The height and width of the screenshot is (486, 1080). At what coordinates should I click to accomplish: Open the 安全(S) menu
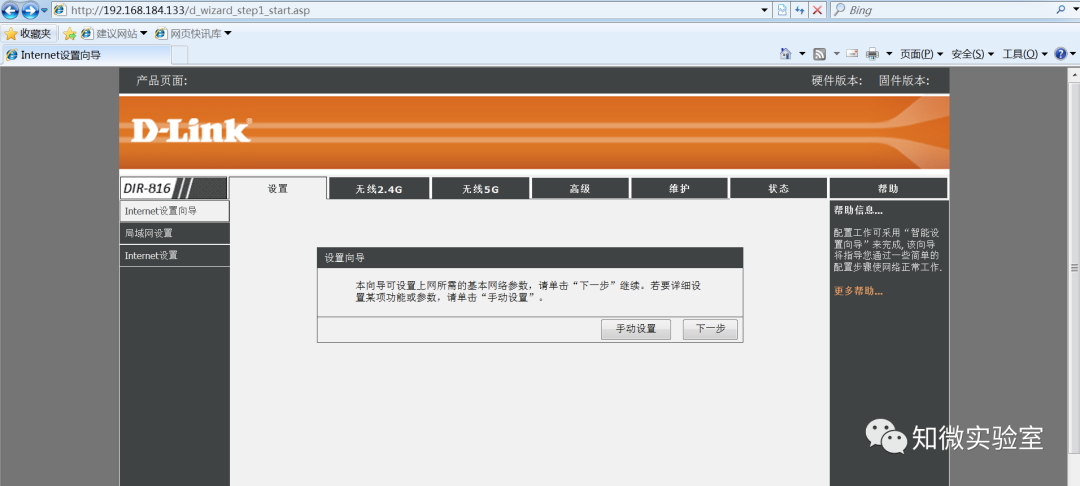click(973, 54)
